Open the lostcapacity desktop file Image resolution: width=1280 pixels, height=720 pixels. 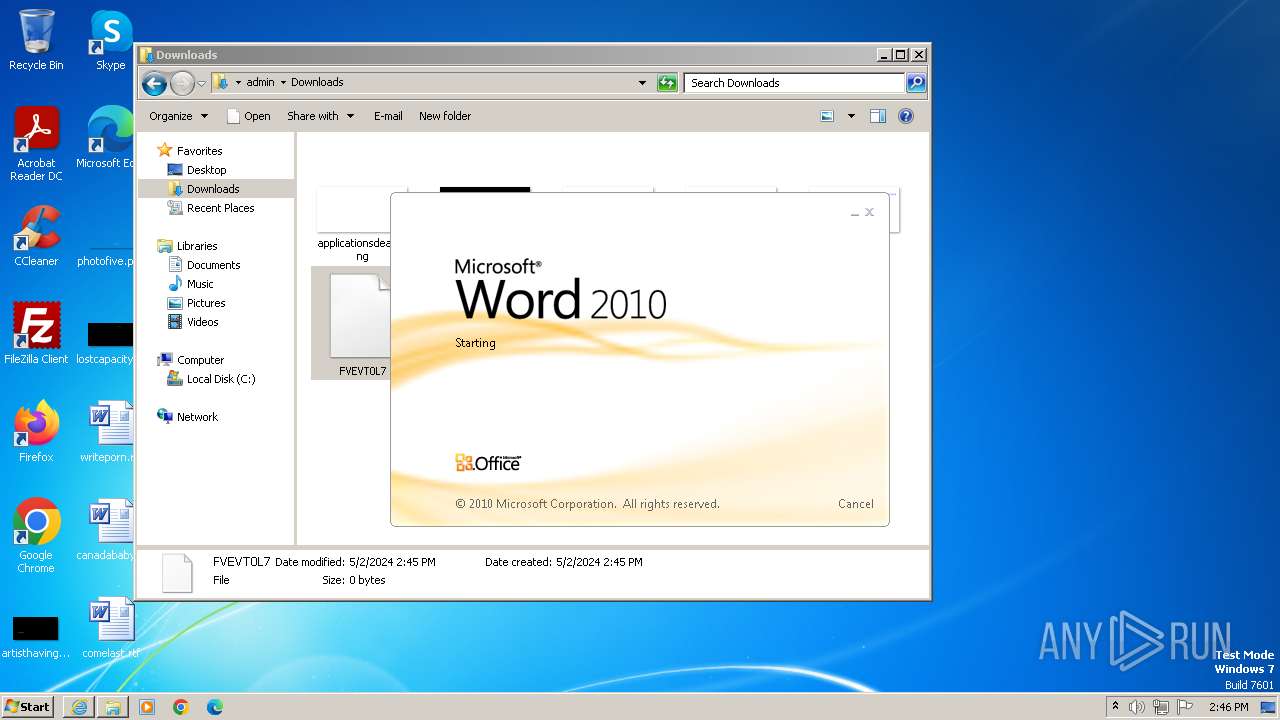click(x=106, y=342)
